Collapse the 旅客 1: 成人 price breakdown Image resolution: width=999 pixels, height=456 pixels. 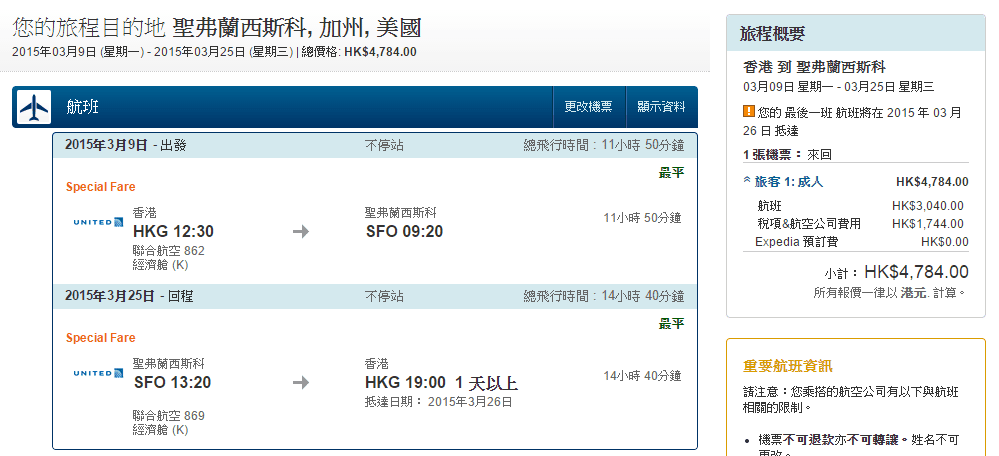747,181
